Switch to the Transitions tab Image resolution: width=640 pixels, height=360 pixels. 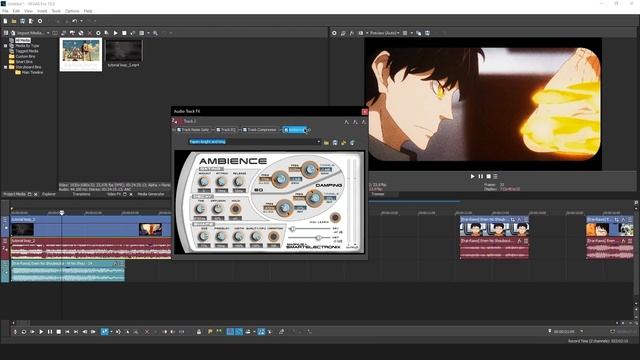tap(81, 194)
